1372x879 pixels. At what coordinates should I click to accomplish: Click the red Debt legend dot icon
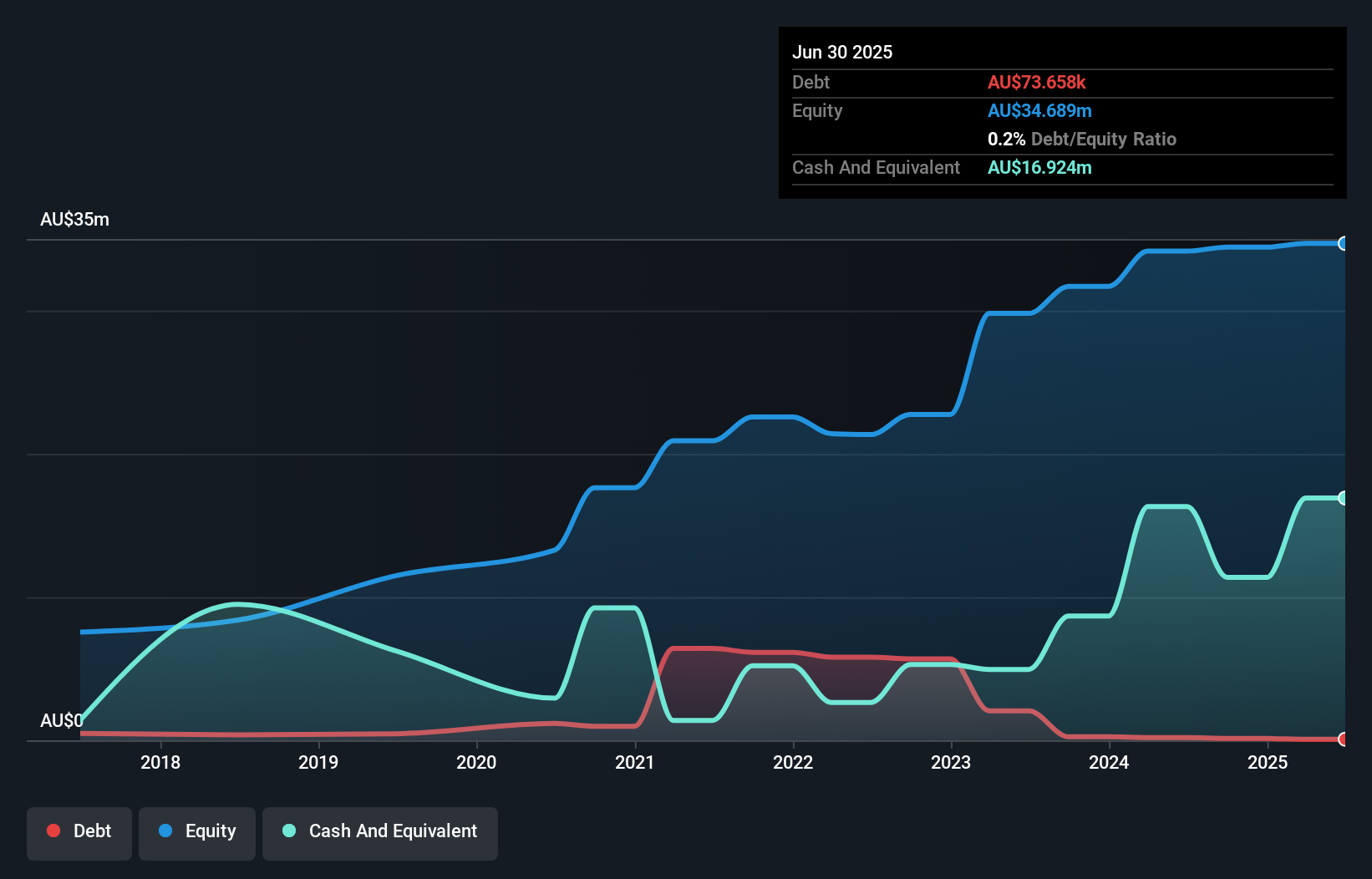tap(53, 831)
